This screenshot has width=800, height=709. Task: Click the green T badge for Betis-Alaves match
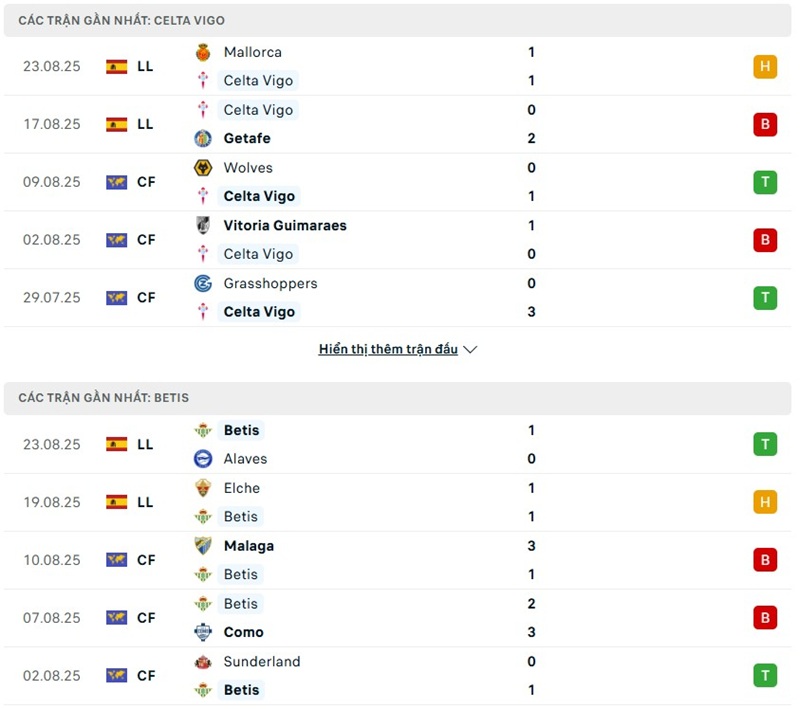coord(765,445)
